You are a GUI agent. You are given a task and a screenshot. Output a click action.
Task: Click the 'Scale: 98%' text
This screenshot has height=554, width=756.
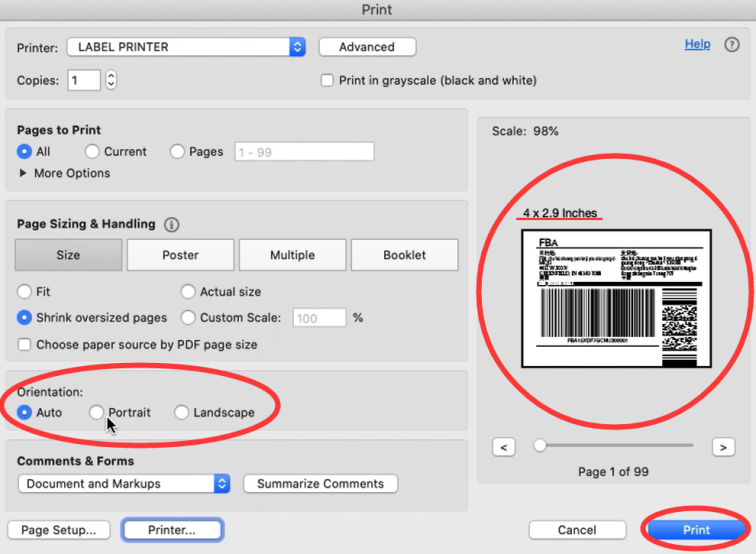point(525,131)
